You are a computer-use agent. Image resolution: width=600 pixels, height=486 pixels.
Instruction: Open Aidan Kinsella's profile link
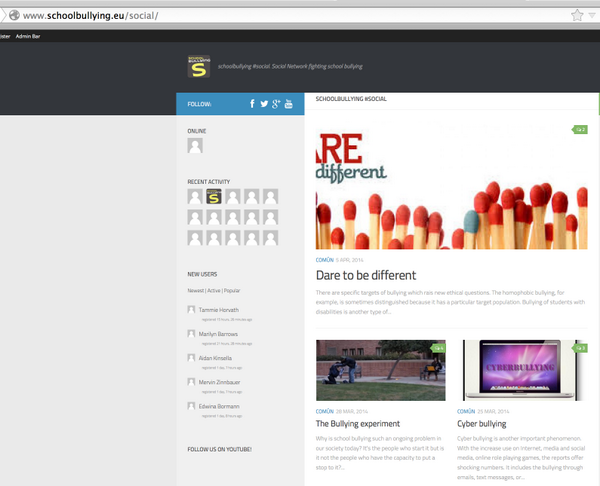(x=215, y=358)
